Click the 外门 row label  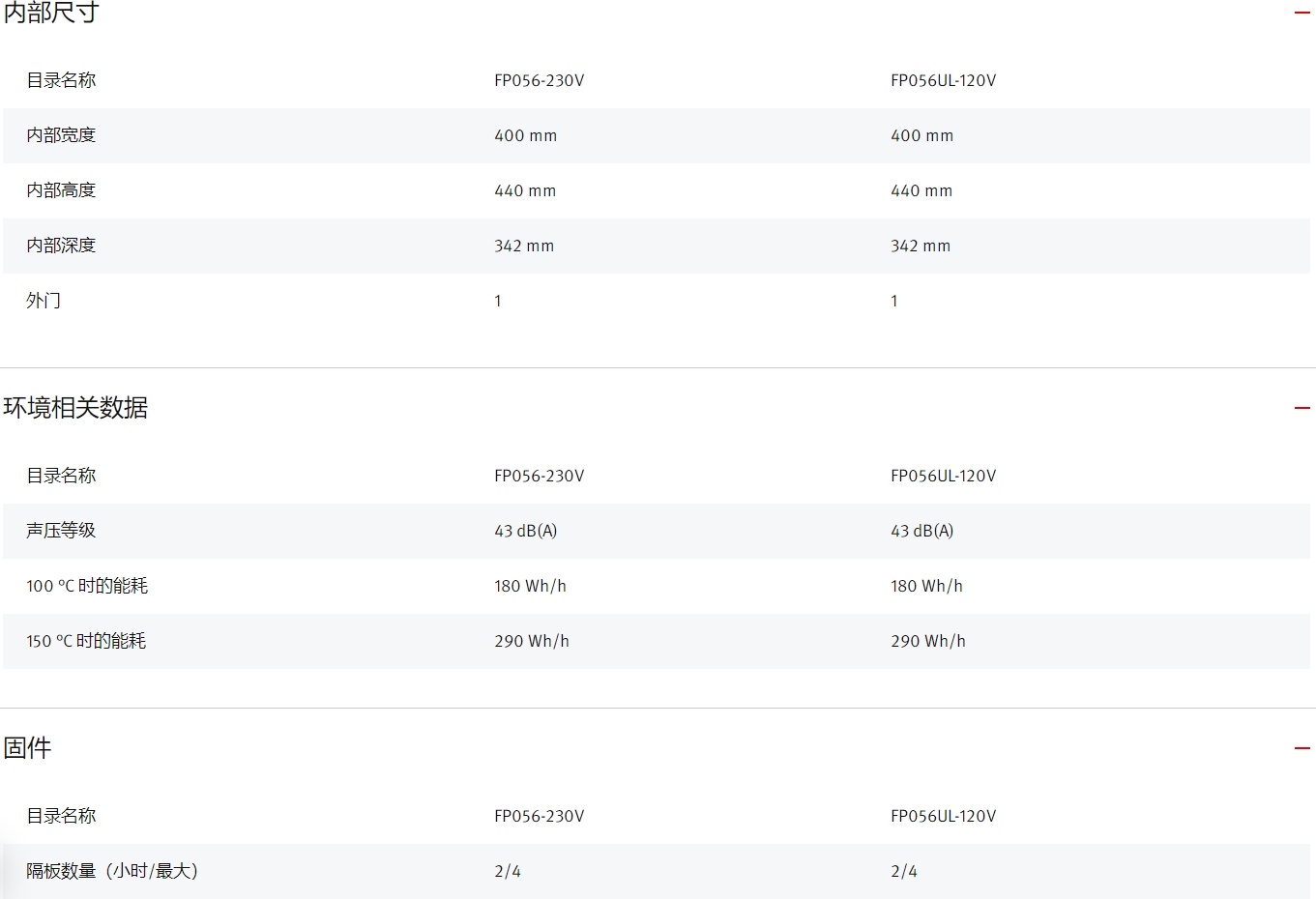pos(44,301)
